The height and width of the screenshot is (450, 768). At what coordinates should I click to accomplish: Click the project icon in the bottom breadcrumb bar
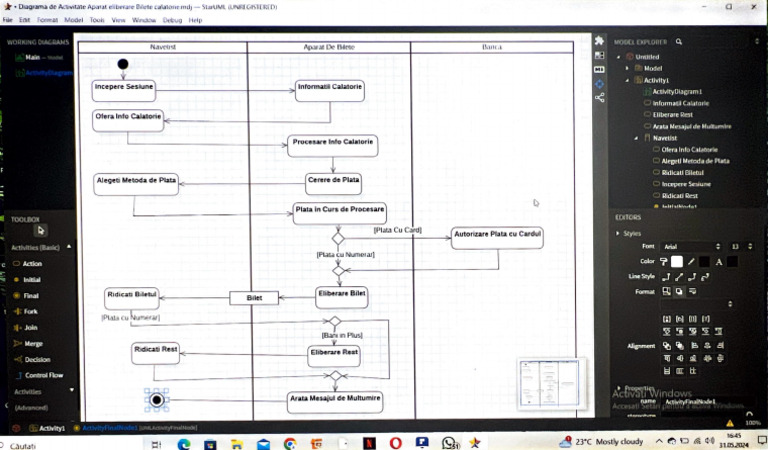[x=16, y=428]
